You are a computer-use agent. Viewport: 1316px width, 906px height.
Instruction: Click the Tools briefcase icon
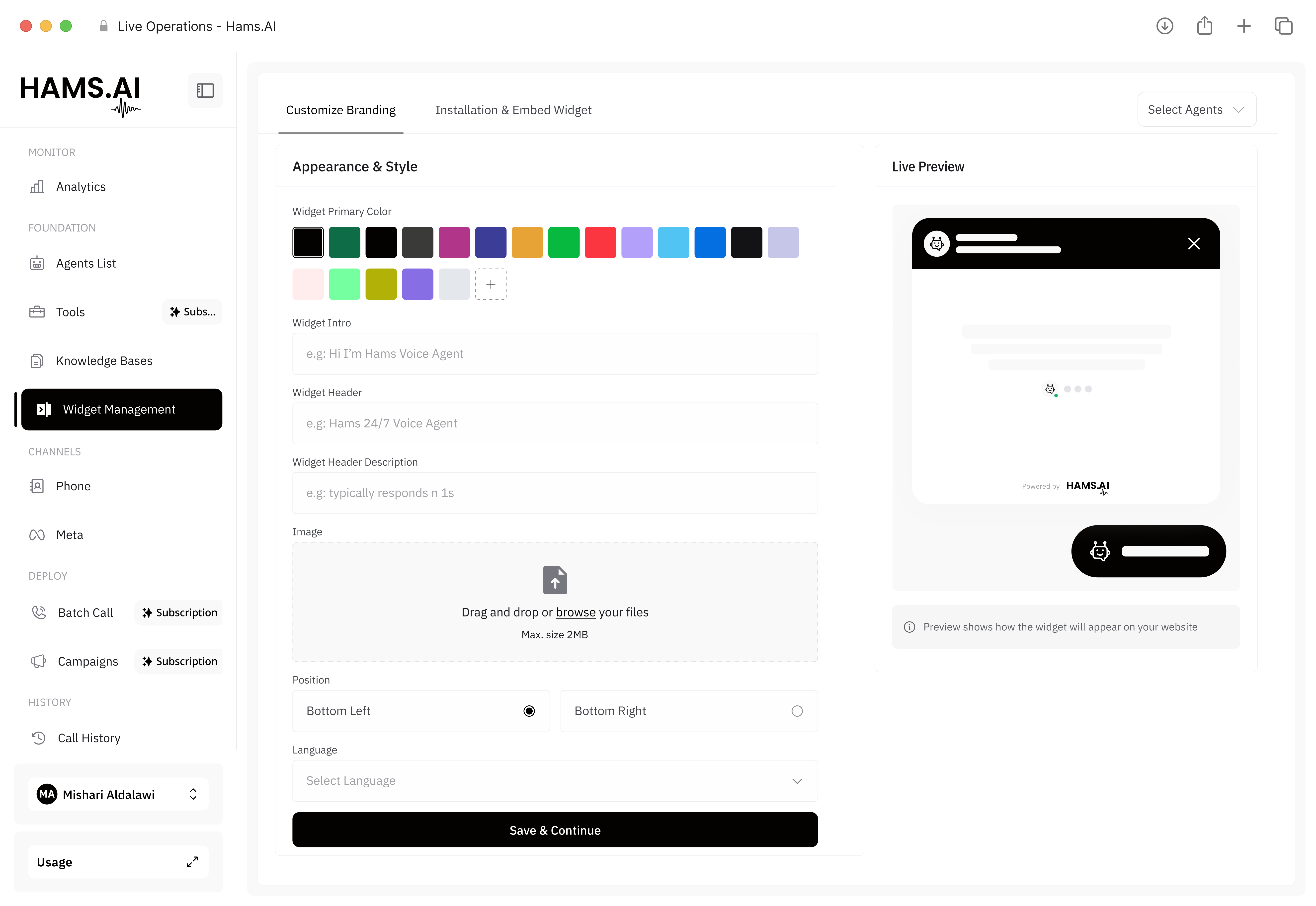coord(37,312)
